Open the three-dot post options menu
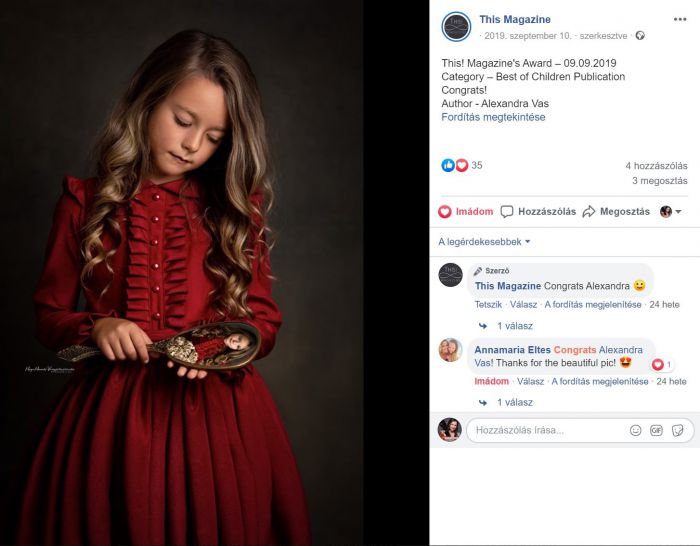 [x=679, y=19]
